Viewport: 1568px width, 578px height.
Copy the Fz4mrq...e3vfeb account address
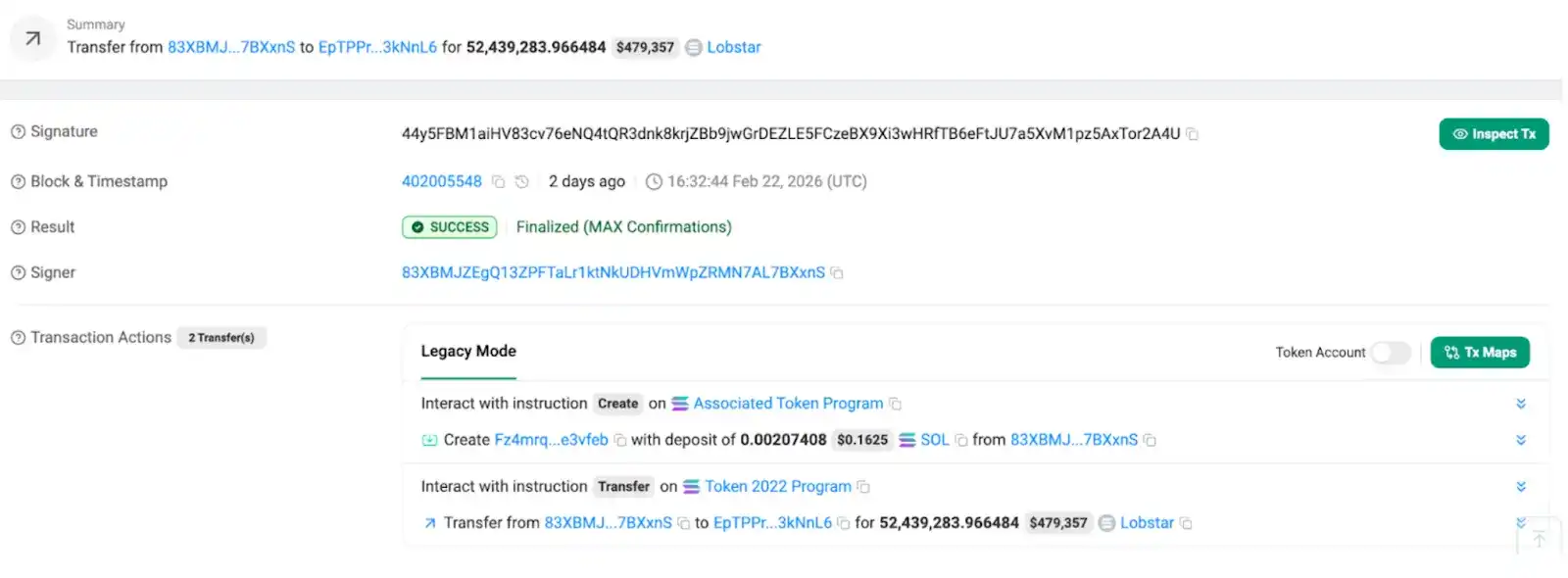620,441
